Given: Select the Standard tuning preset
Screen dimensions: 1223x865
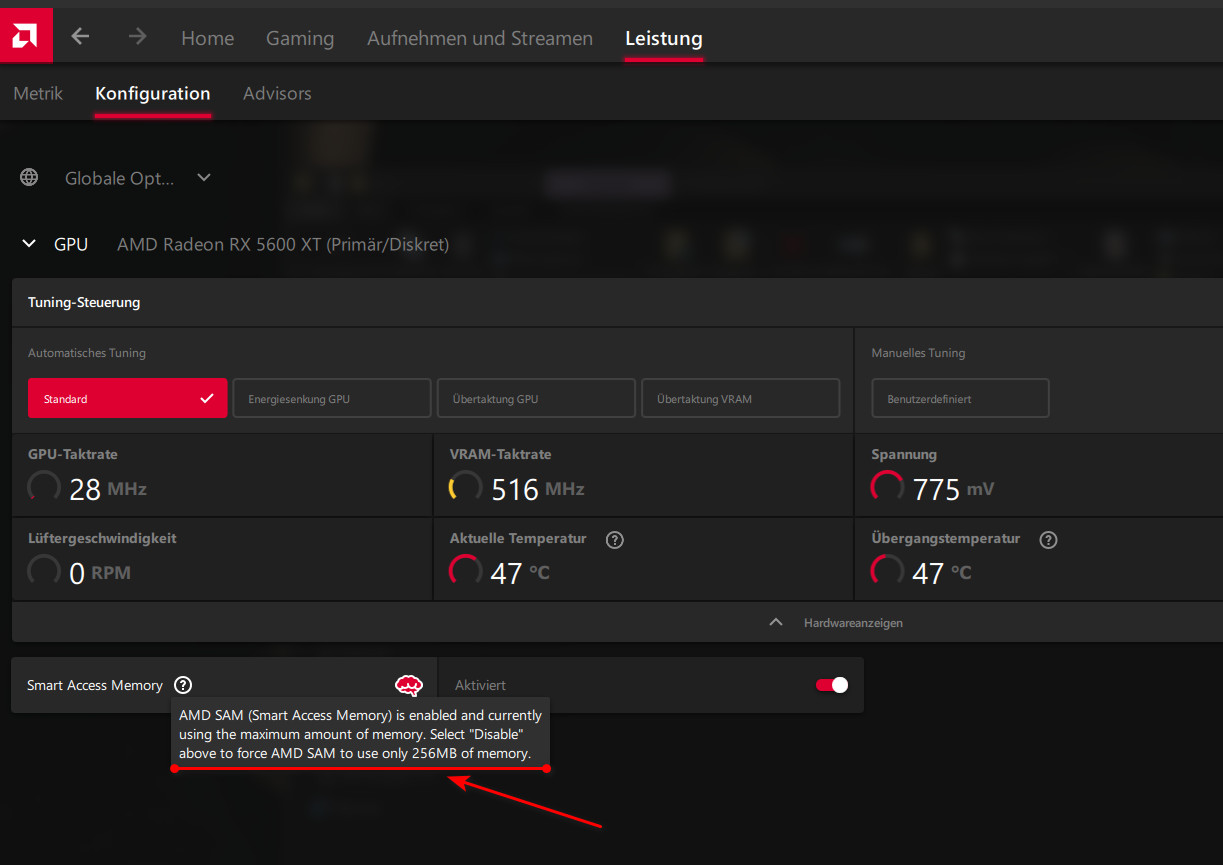Looking at the screenshot, I should click(x=128, y=398).
